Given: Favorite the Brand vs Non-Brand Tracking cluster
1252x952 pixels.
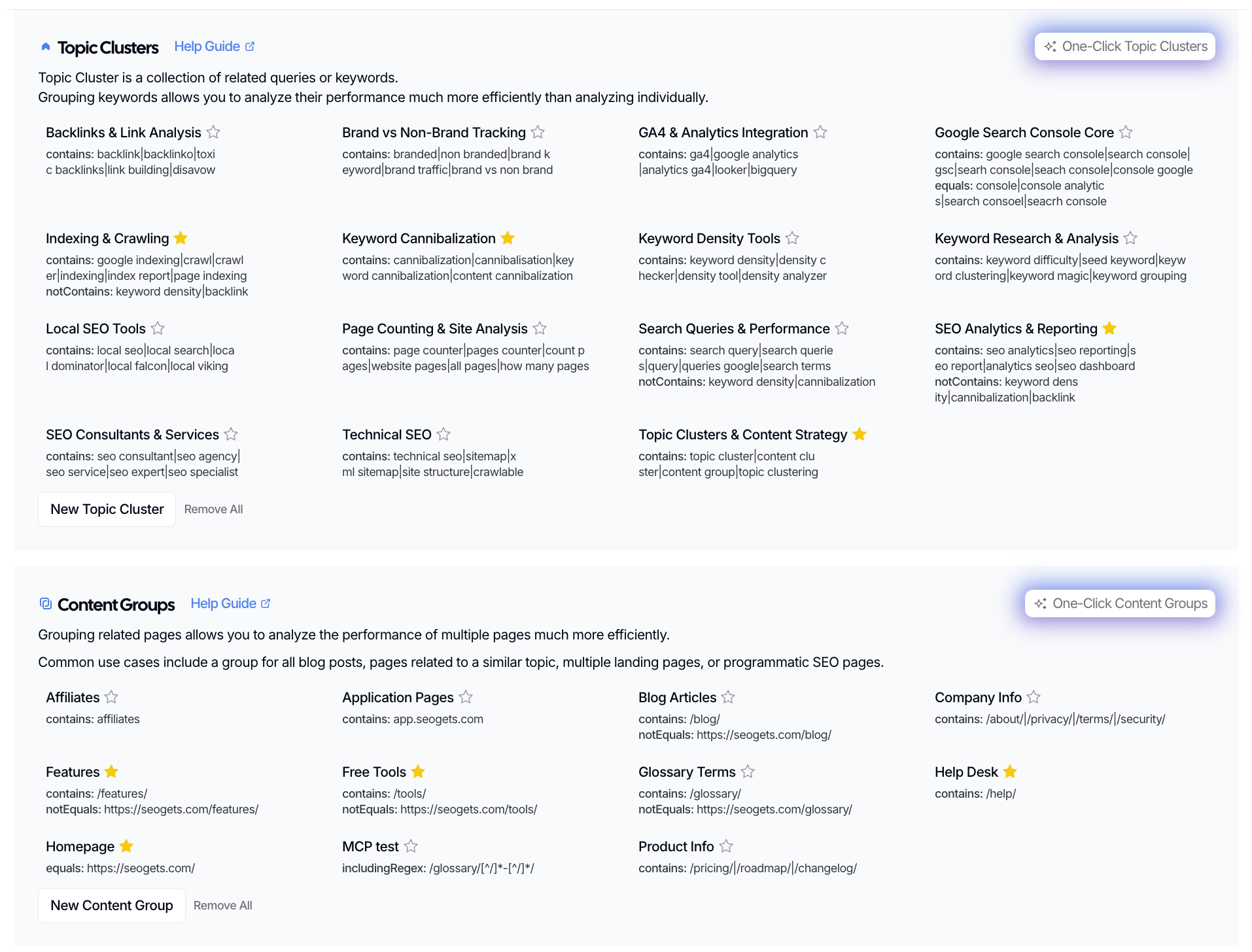Looking at the screenshot, I should pos(538,132).
